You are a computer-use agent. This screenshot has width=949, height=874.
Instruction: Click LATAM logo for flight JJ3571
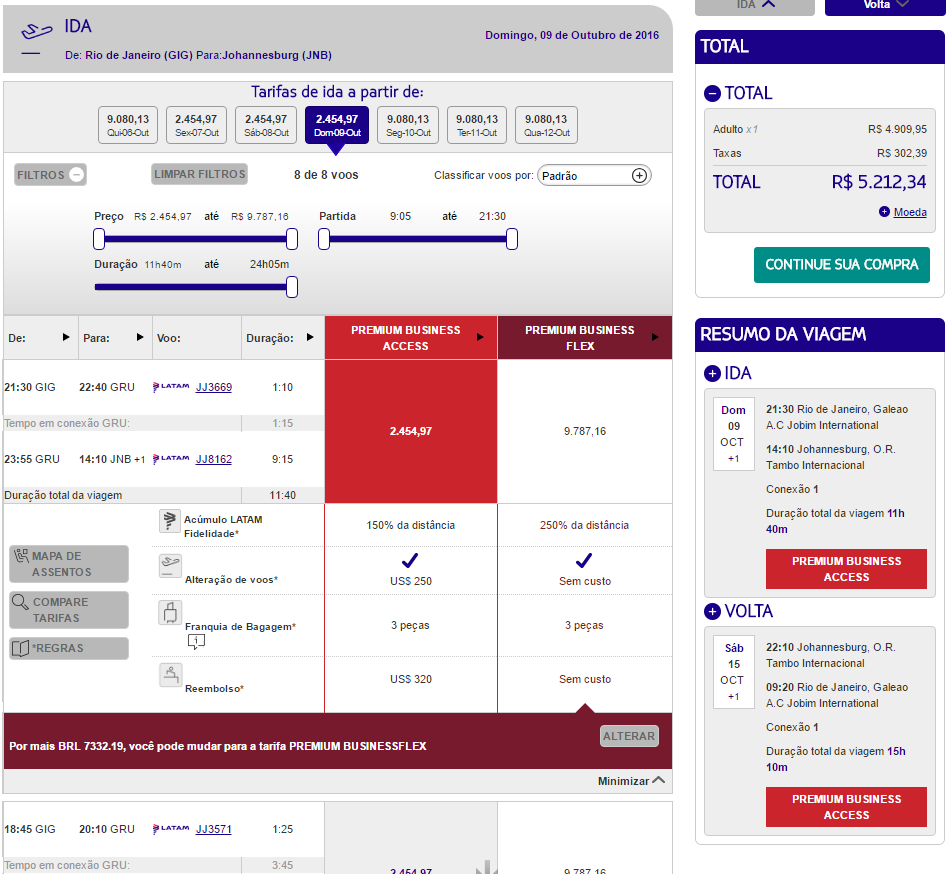tap(171, 829)
